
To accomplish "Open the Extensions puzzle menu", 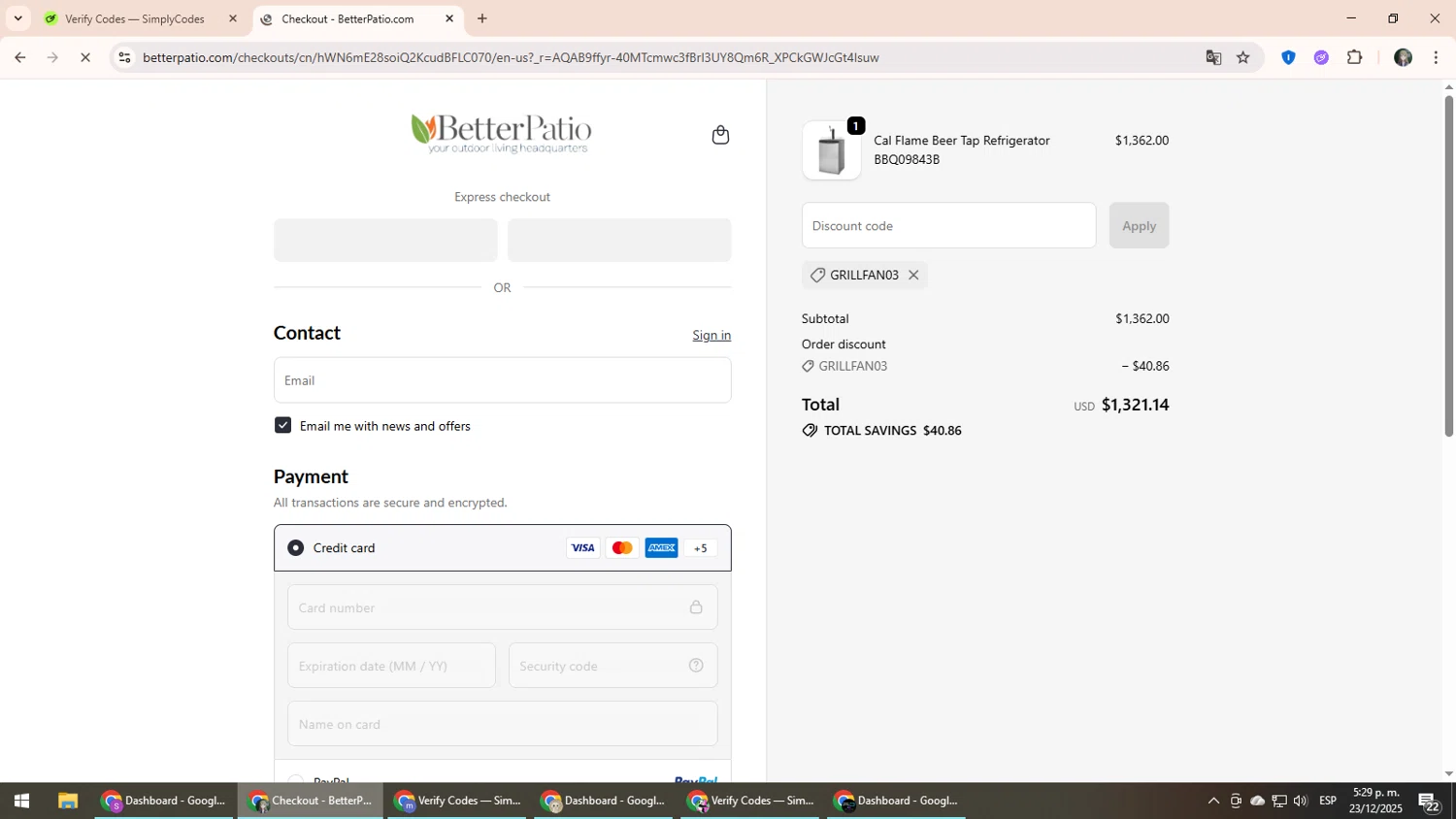I will pyautogui.click(x=1355, y=57).
